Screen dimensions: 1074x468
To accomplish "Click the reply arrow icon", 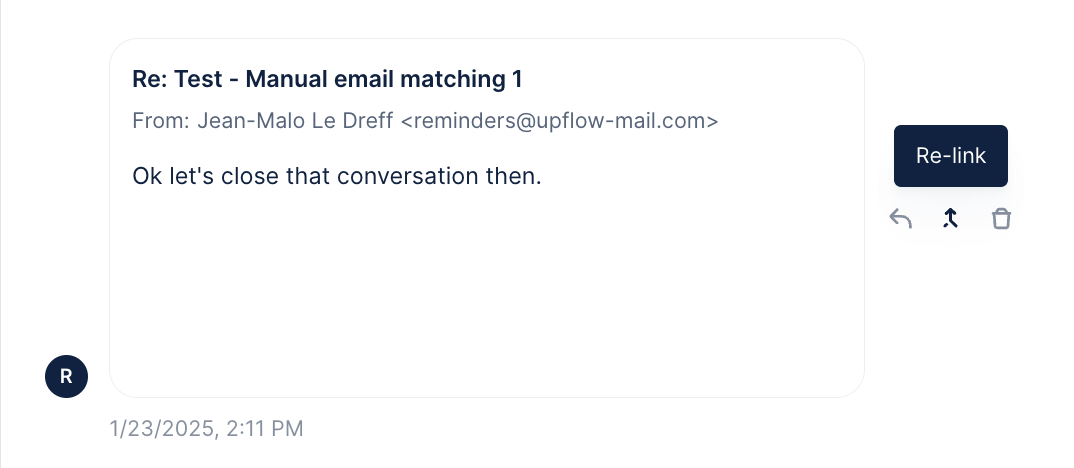I will point(901,219).
